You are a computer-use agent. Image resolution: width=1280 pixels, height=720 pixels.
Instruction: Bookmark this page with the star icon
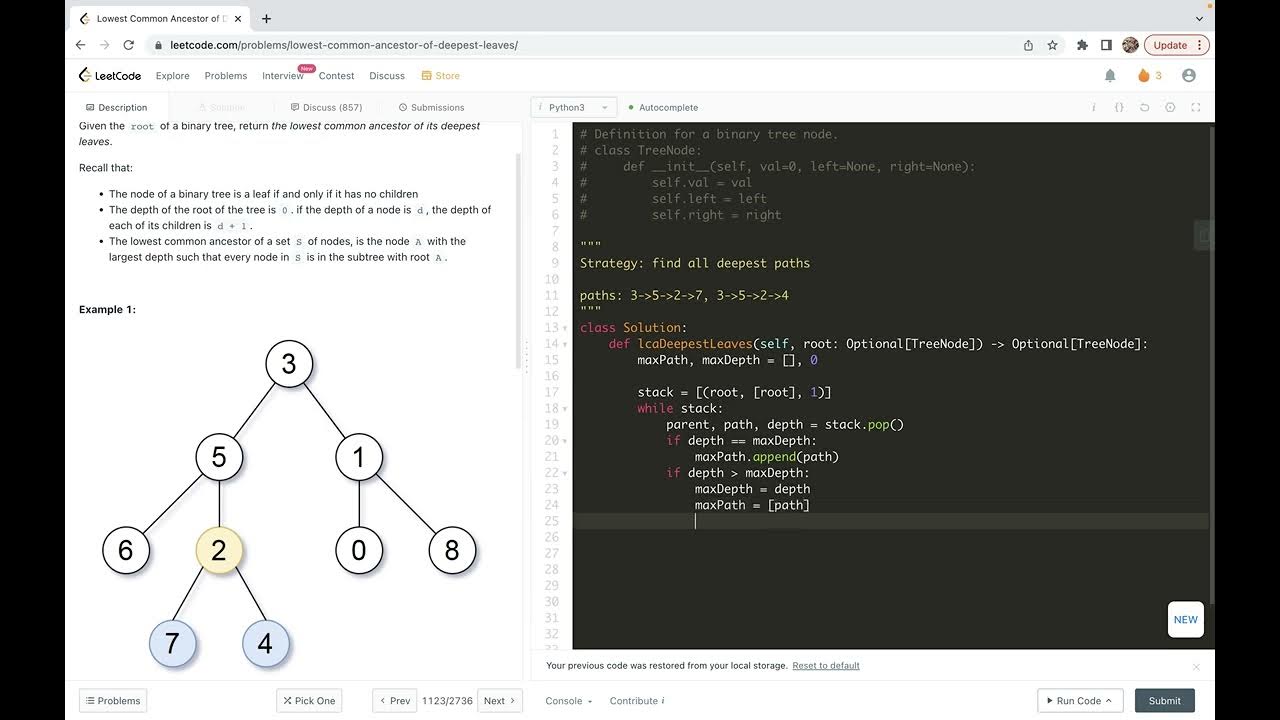[1052, 45]
